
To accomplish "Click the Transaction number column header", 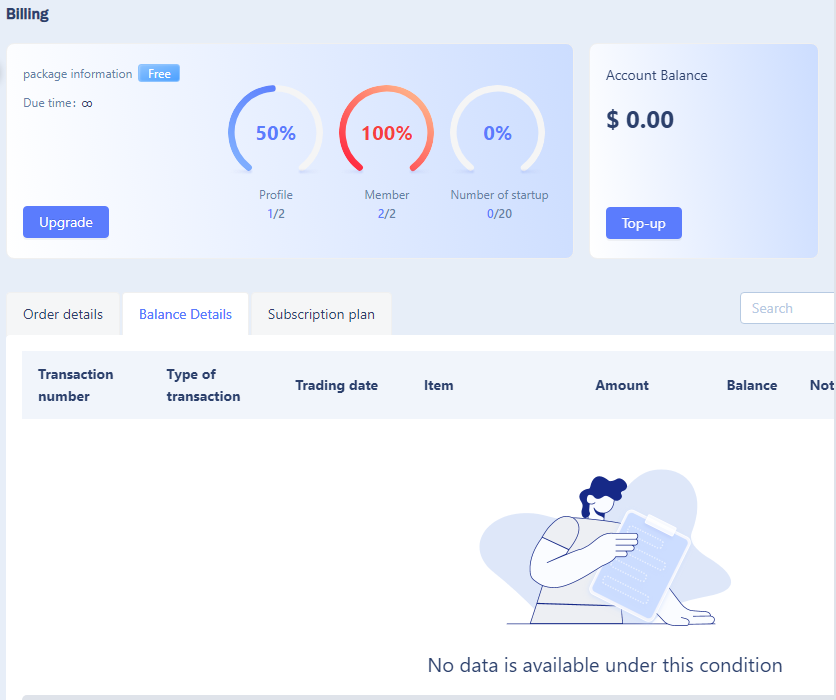I will 76,385.
